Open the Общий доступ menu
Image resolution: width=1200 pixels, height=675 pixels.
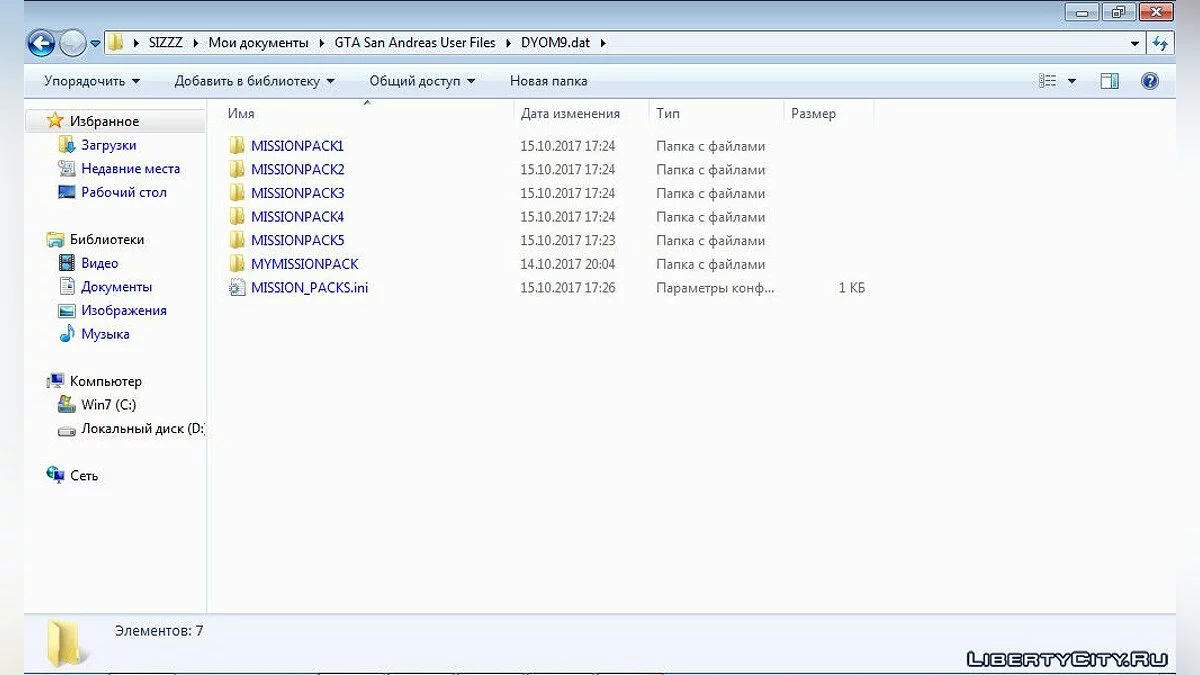point(422,81)
